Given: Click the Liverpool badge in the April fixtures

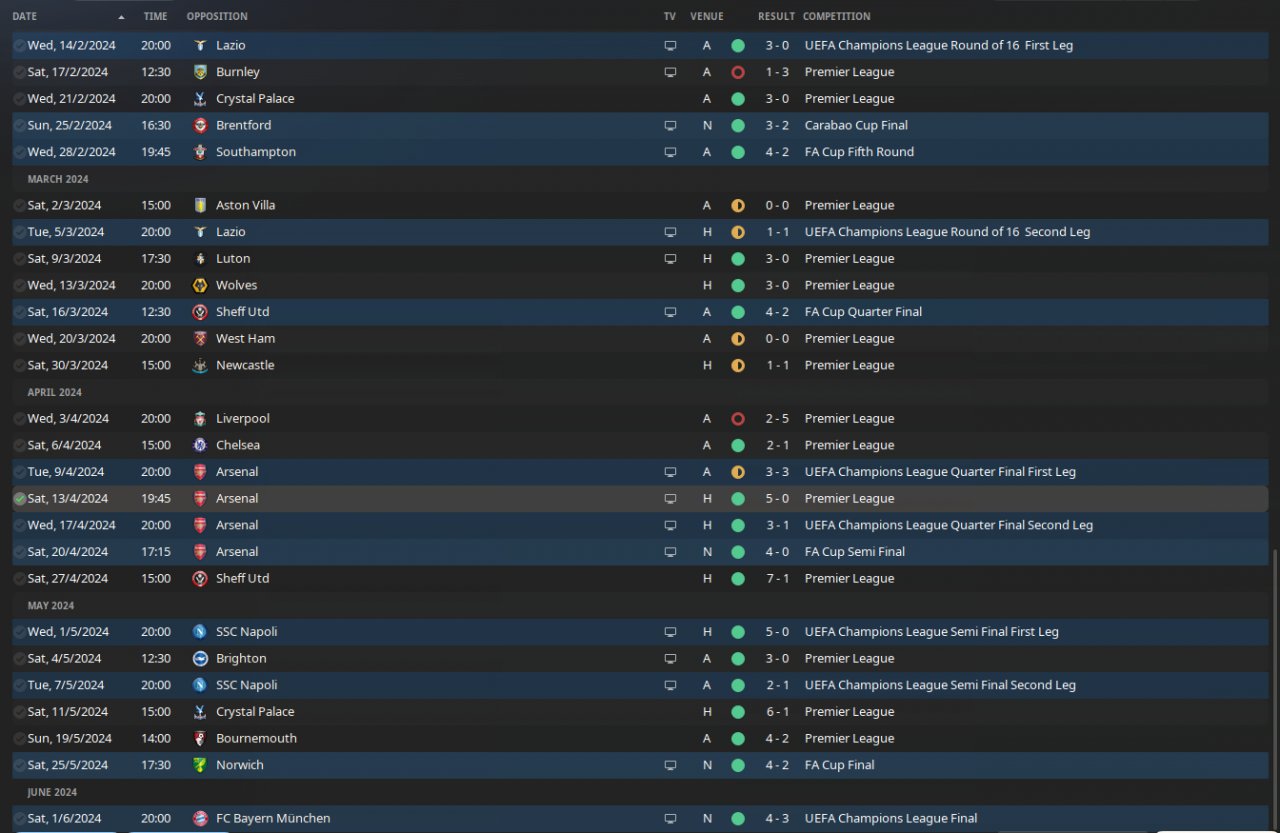Looking at the screenshot, I should point(200,418).
